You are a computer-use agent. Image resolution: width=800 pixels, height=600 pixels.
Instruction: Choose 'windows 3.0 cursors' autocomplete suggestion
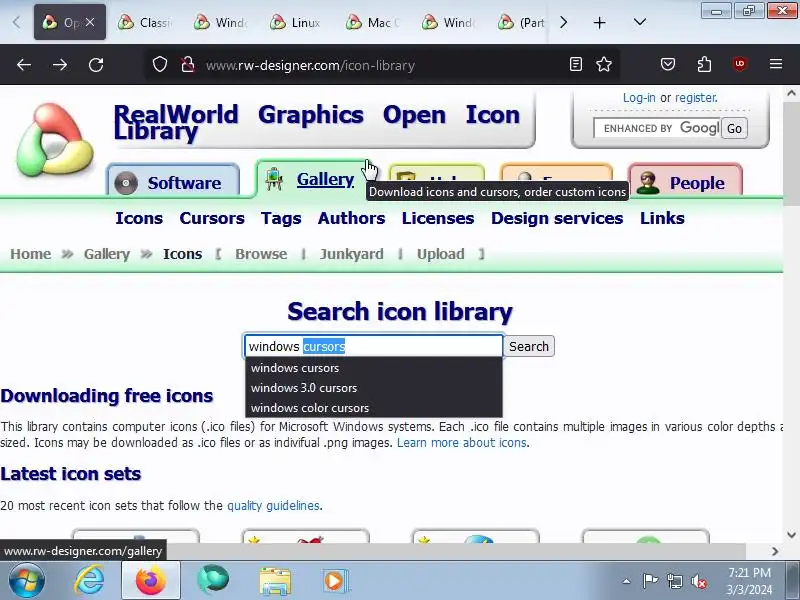pos(373,388)
